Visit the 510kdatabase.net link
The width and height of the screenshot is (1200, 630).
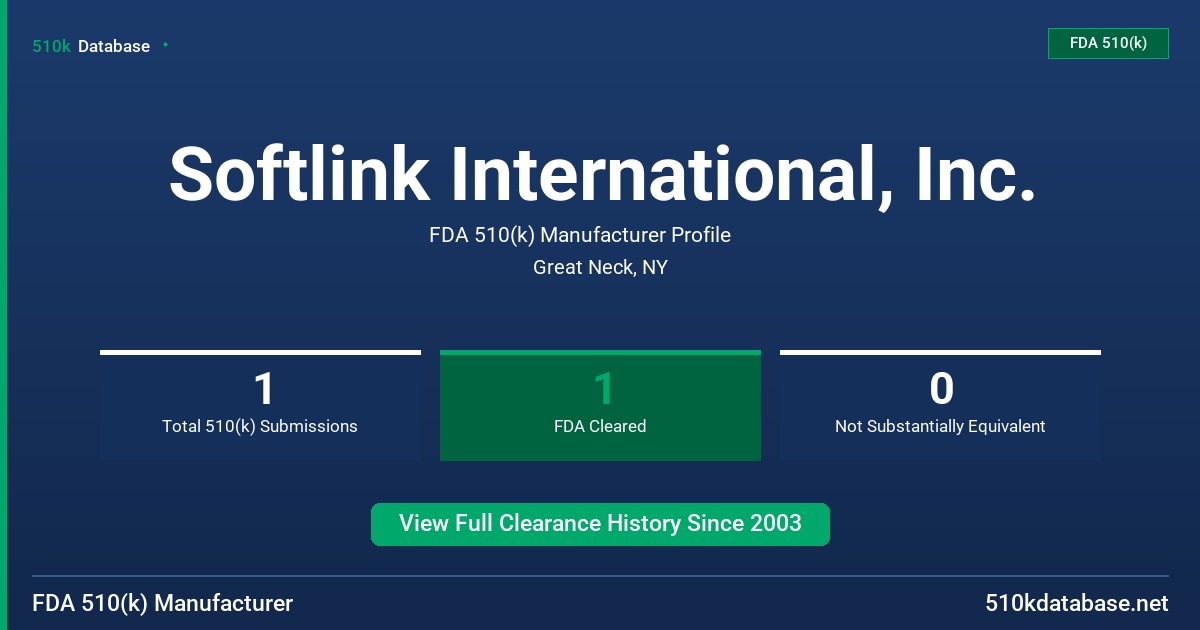[1076, 603]
